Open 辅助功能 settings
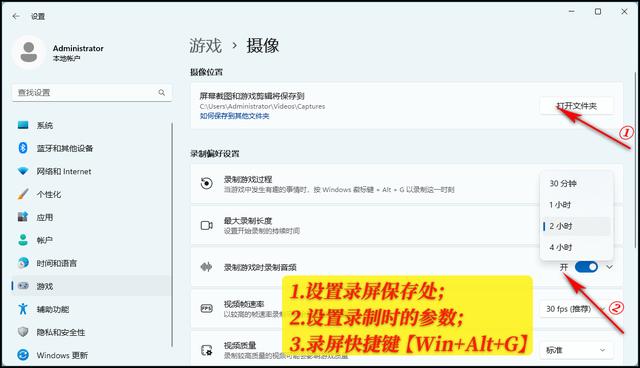The height and width of the screenshot is (368, 640). [92, 309]
